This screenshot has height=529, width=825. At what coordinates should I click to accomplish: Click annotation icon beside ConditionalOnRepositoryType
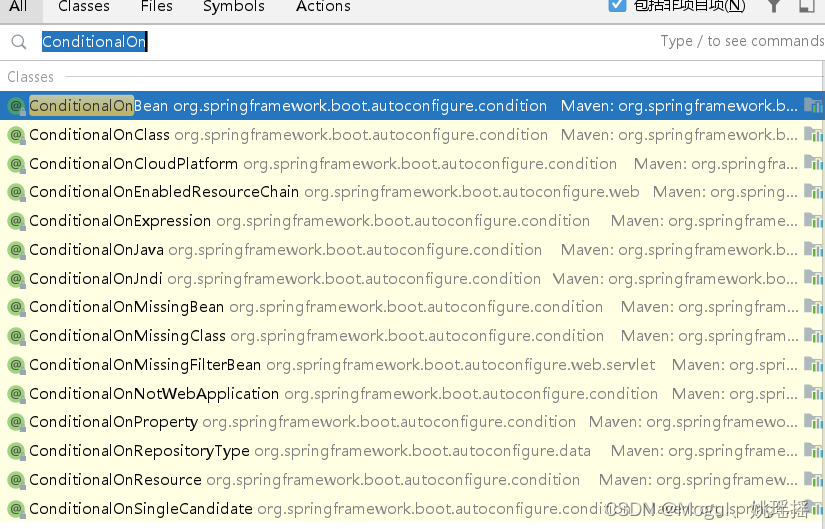16,452
